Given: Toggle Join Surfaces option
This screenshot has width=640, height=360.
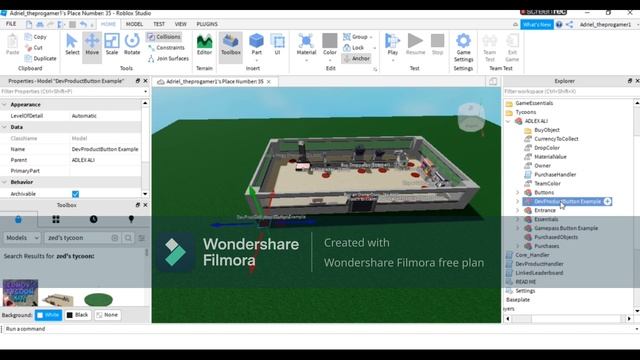Looking at the screenshot, I should click(x=168, y=58).
